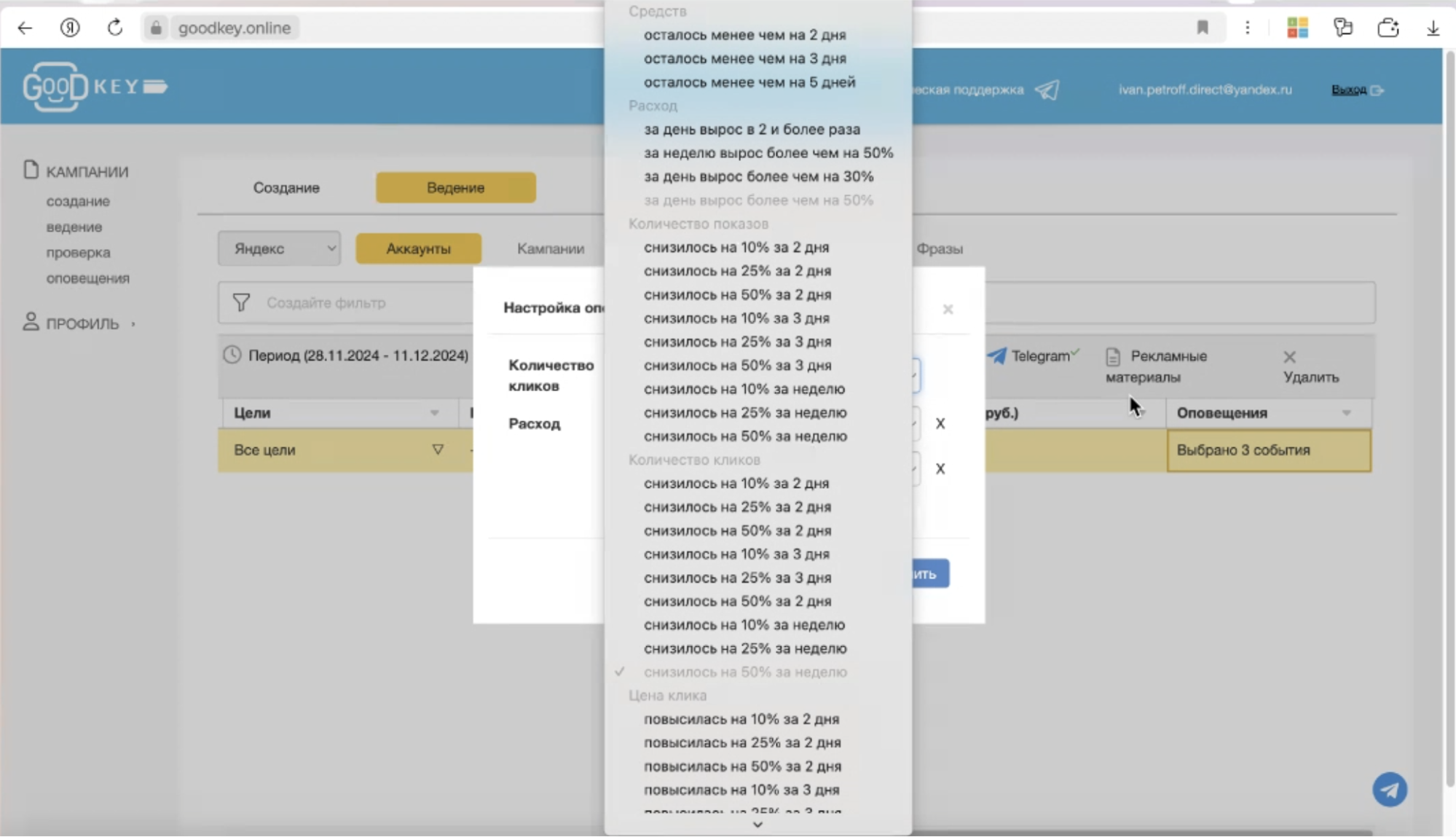Click the Кампании document icon in sidebar
The height and width of the screenshot is (837, 1456).
pyautogui.click(x=31, y=170)
